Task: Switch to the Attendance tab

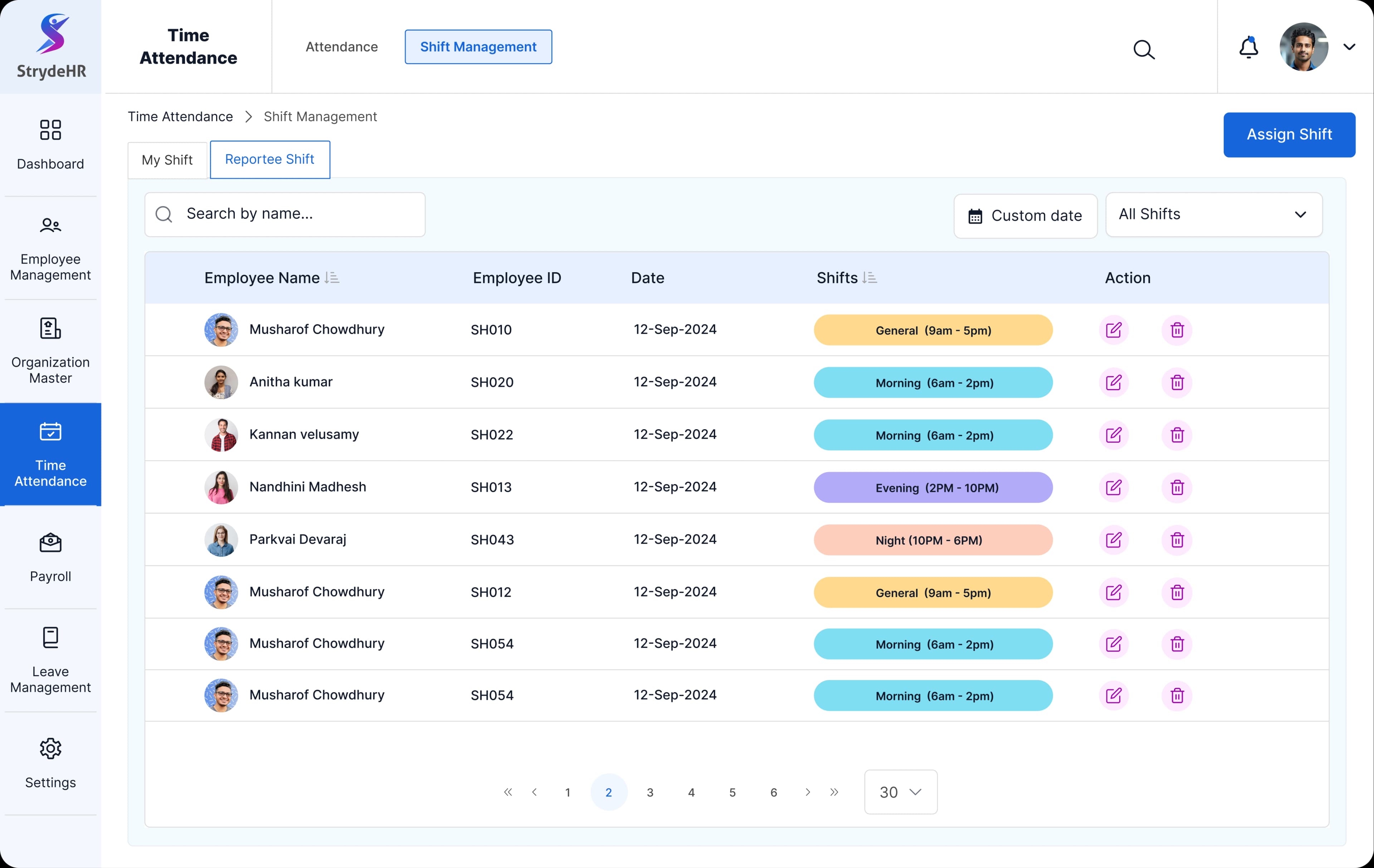Action: tap(341, 47)
